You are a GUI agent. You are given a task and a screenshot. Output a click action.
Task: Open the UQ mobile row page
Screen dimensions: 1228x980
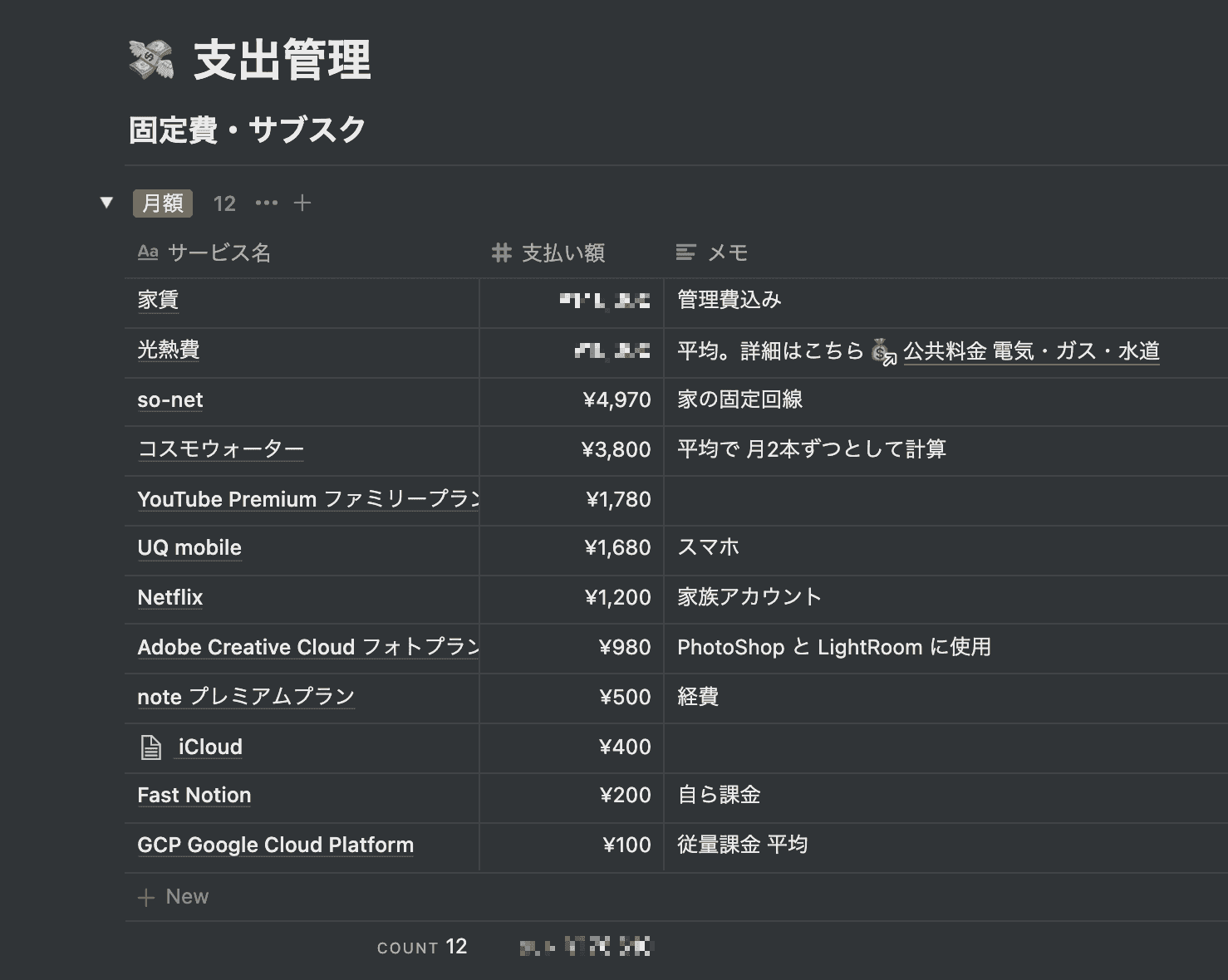189,548
